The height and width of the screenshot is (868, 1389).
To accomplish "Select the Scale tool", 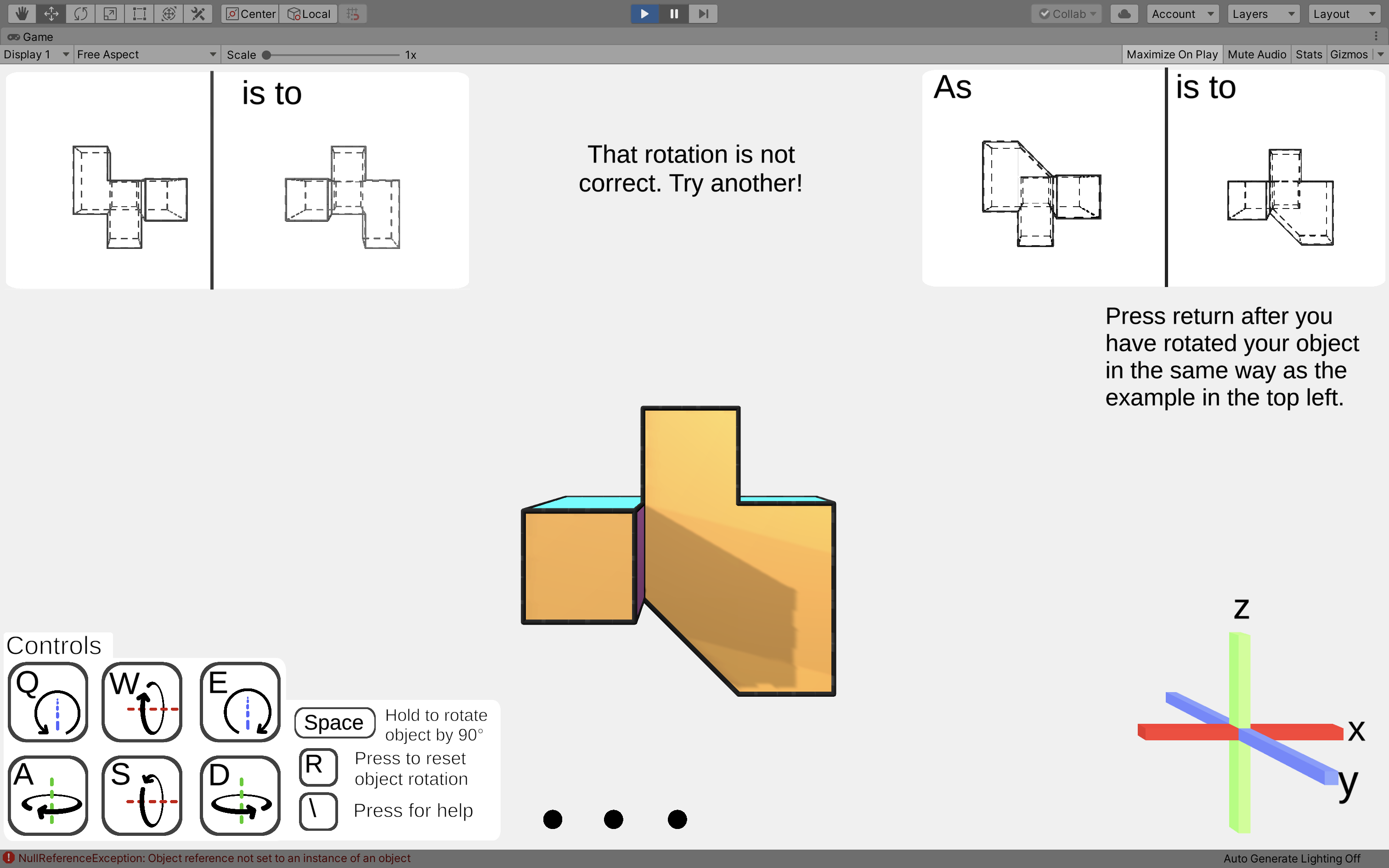I will 110,13.
